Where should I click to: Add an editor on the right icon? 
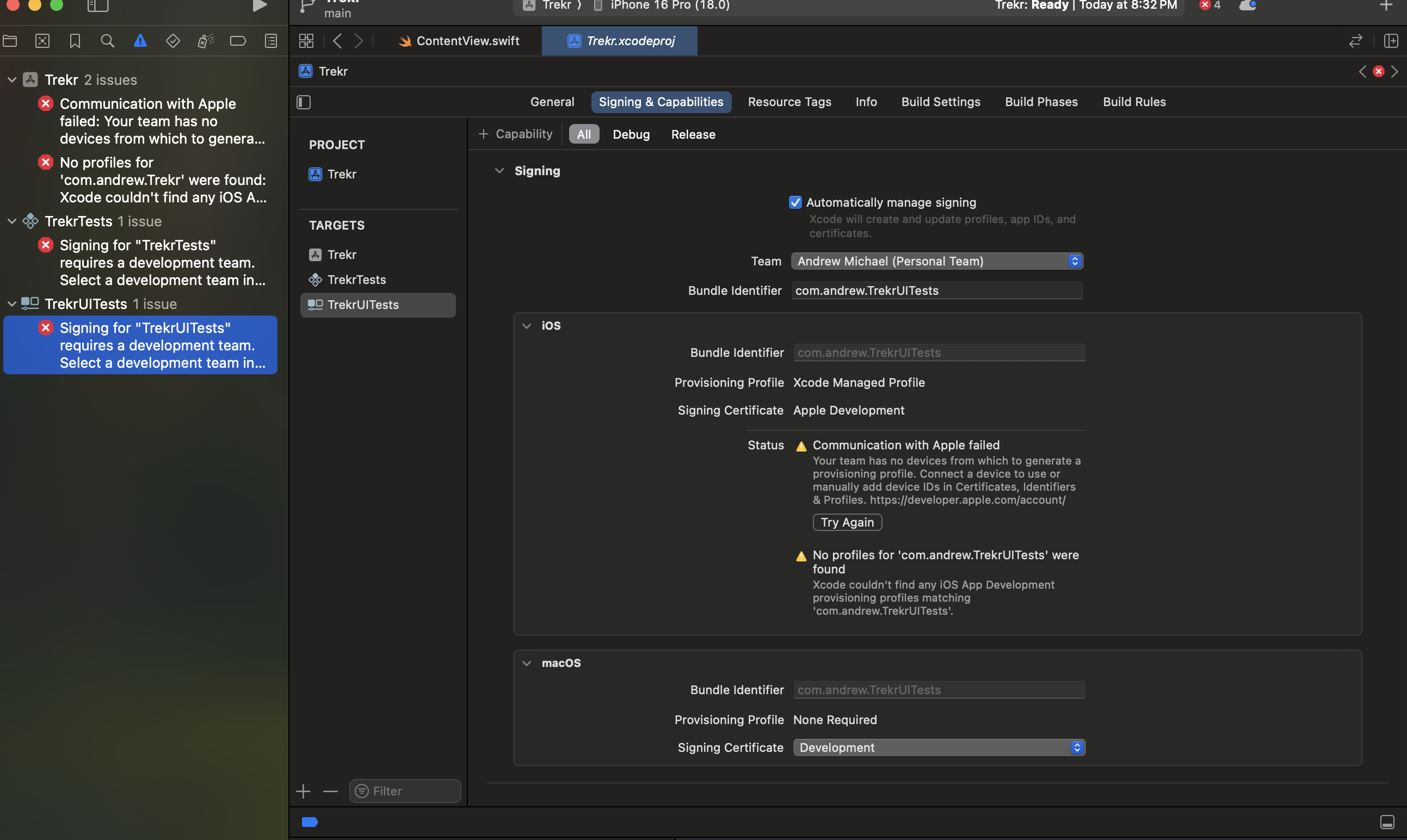pos(1391,41)
